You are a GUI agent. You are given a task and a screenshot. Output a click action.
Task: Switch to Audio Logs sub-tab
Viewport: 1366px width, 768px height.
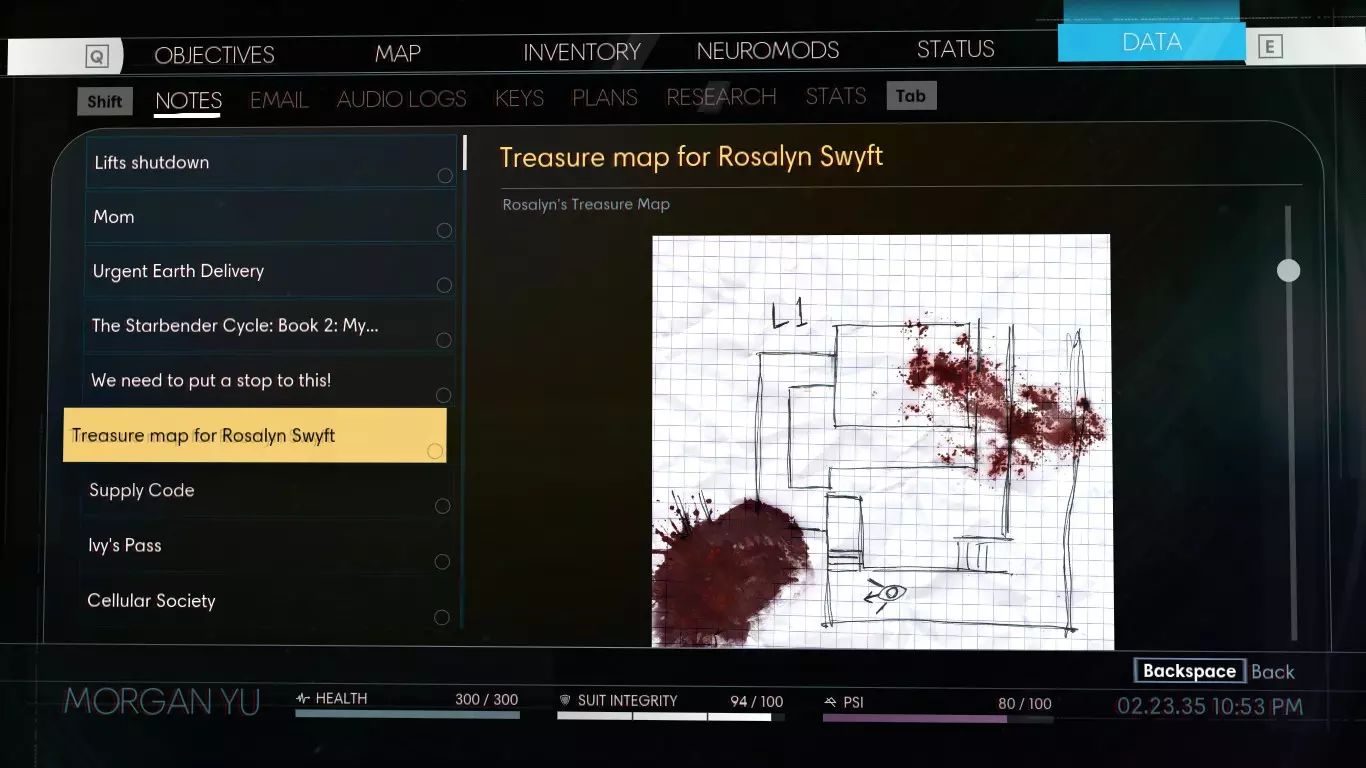(x=402, y=99)
